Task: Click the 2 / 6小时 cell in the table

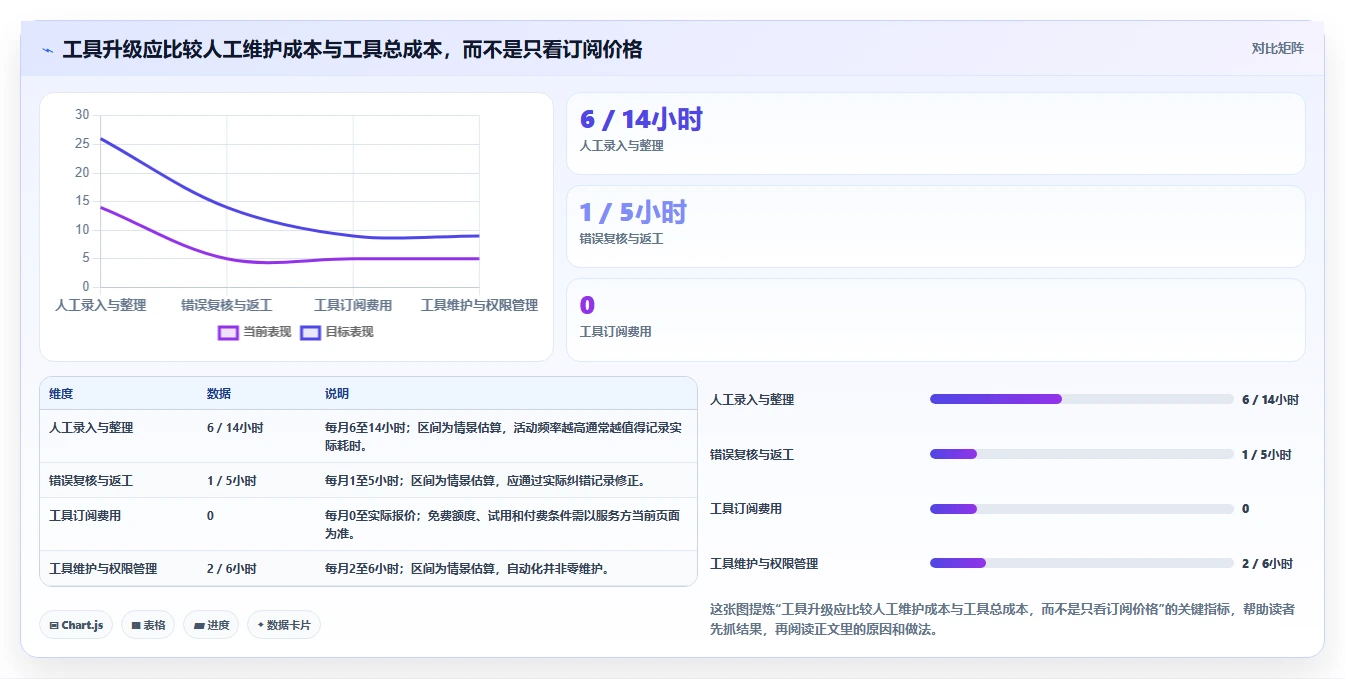Action: (x=232, y=569)
